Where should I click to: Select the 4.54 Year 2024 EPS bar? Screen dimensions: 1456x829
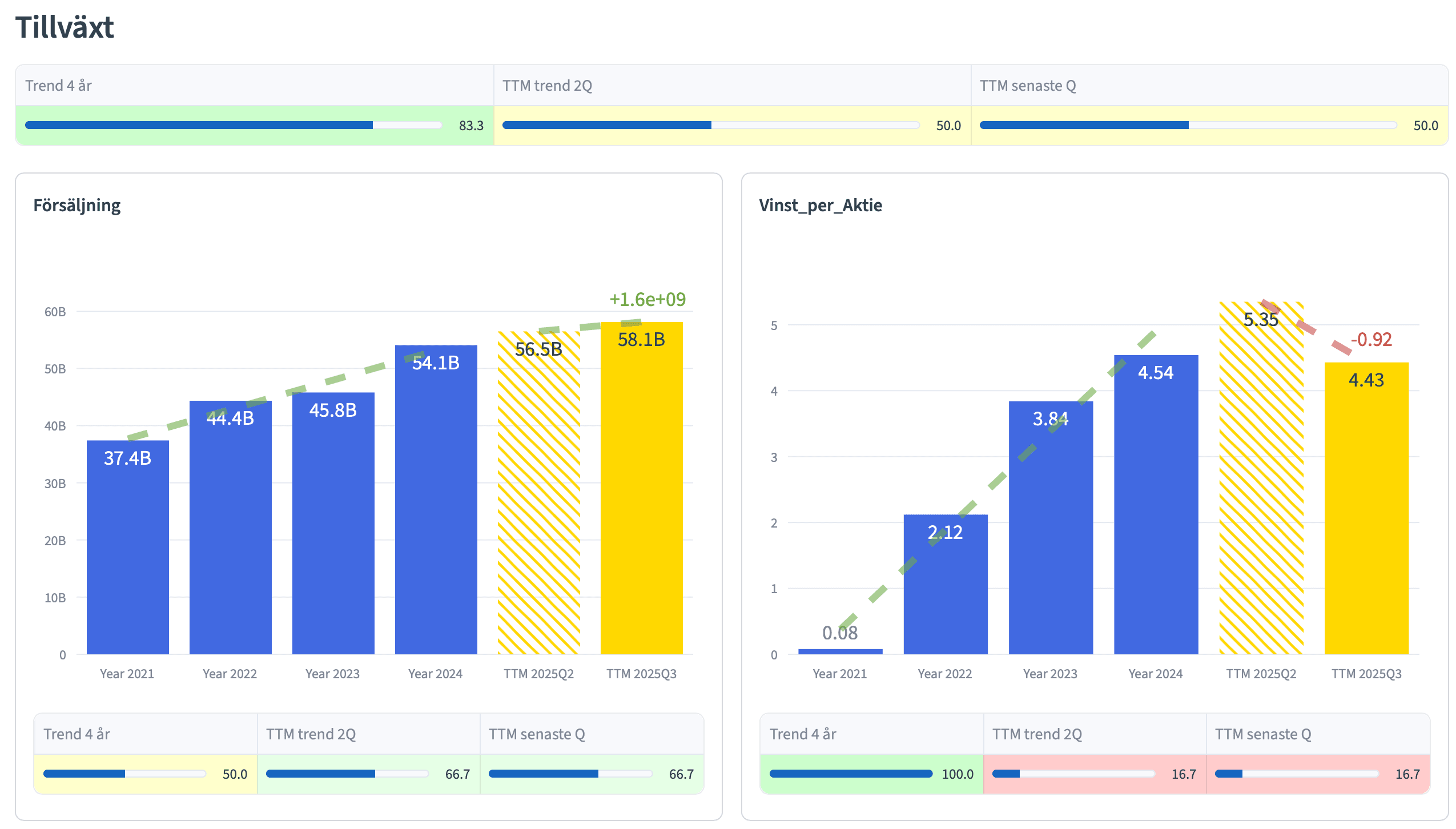click(x=1156, y=505)
